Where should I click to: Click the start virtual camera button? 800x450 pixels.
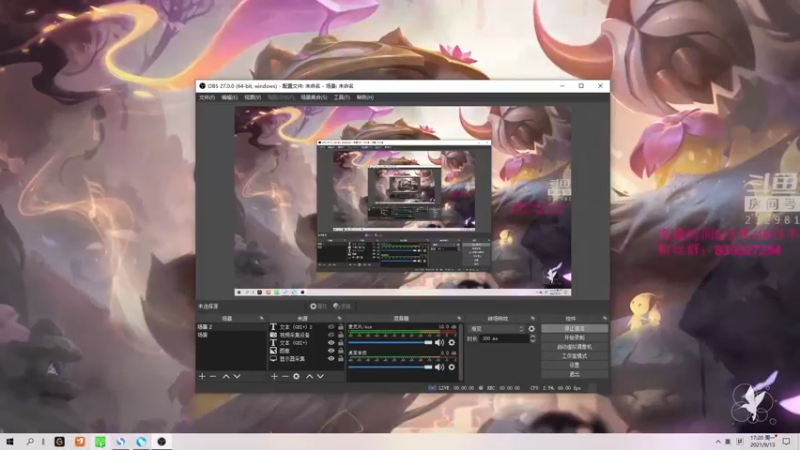click(x=574, y=347)
